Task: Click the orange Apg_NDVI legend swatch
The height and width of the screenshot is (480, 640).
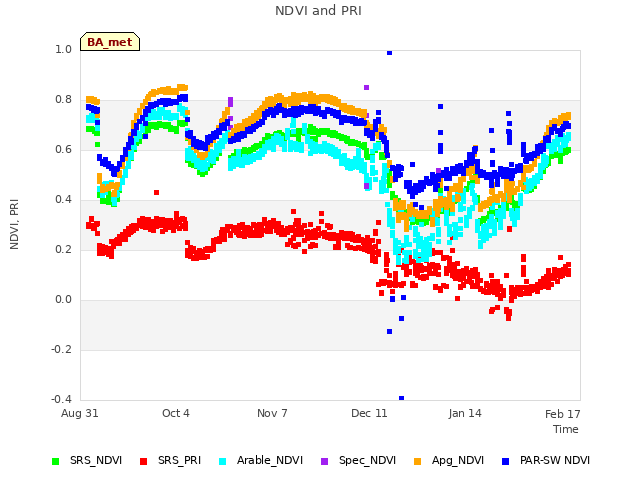Action: coord(418,461)
